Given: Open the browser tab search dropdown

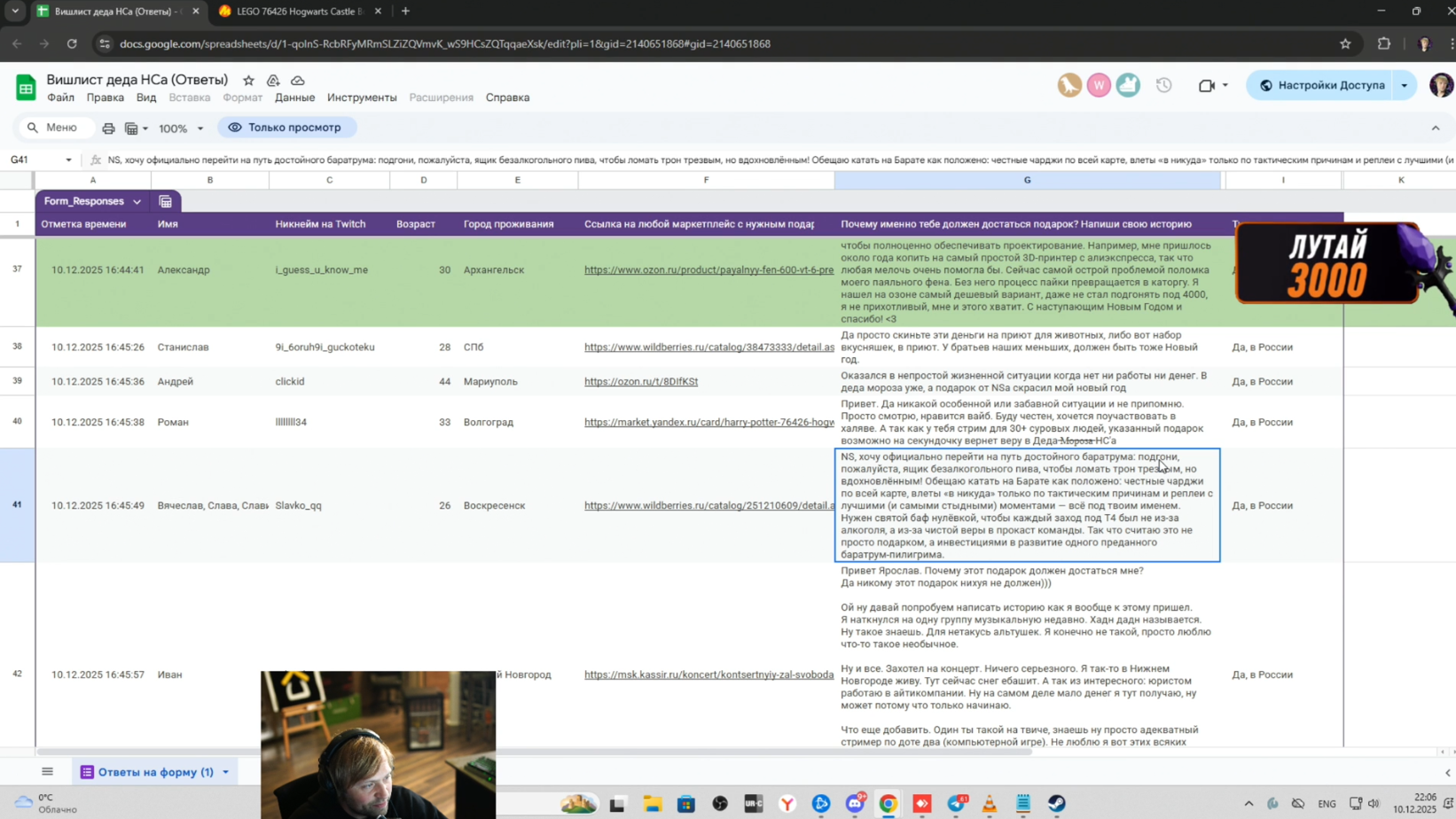Looking at the screenshot, I should click(x=14, y=12).
